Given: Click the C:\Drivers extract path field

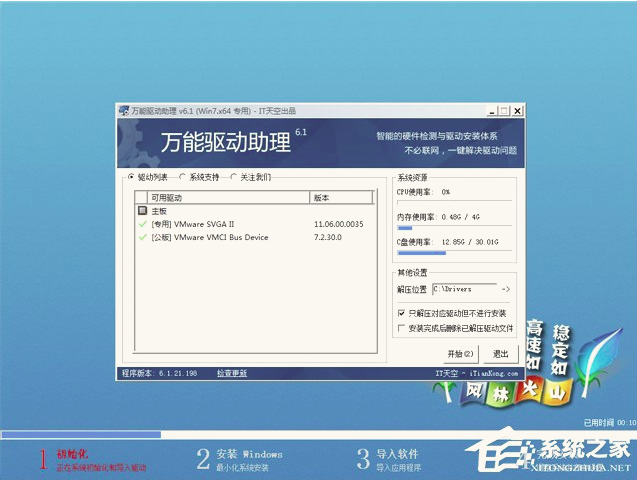Looking at the screenshot, I should 464,289.
